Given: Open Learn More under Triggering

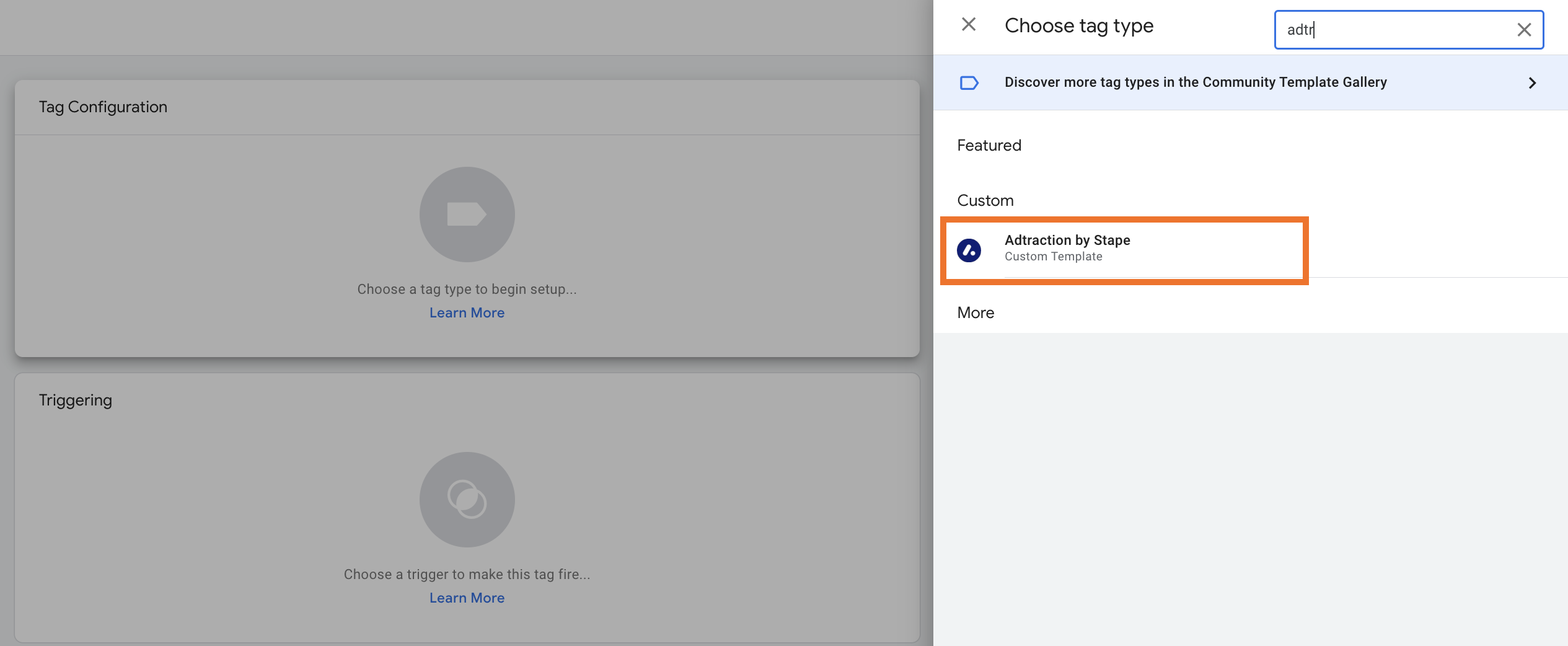Looking at the screenshot, I should (467, 598).
